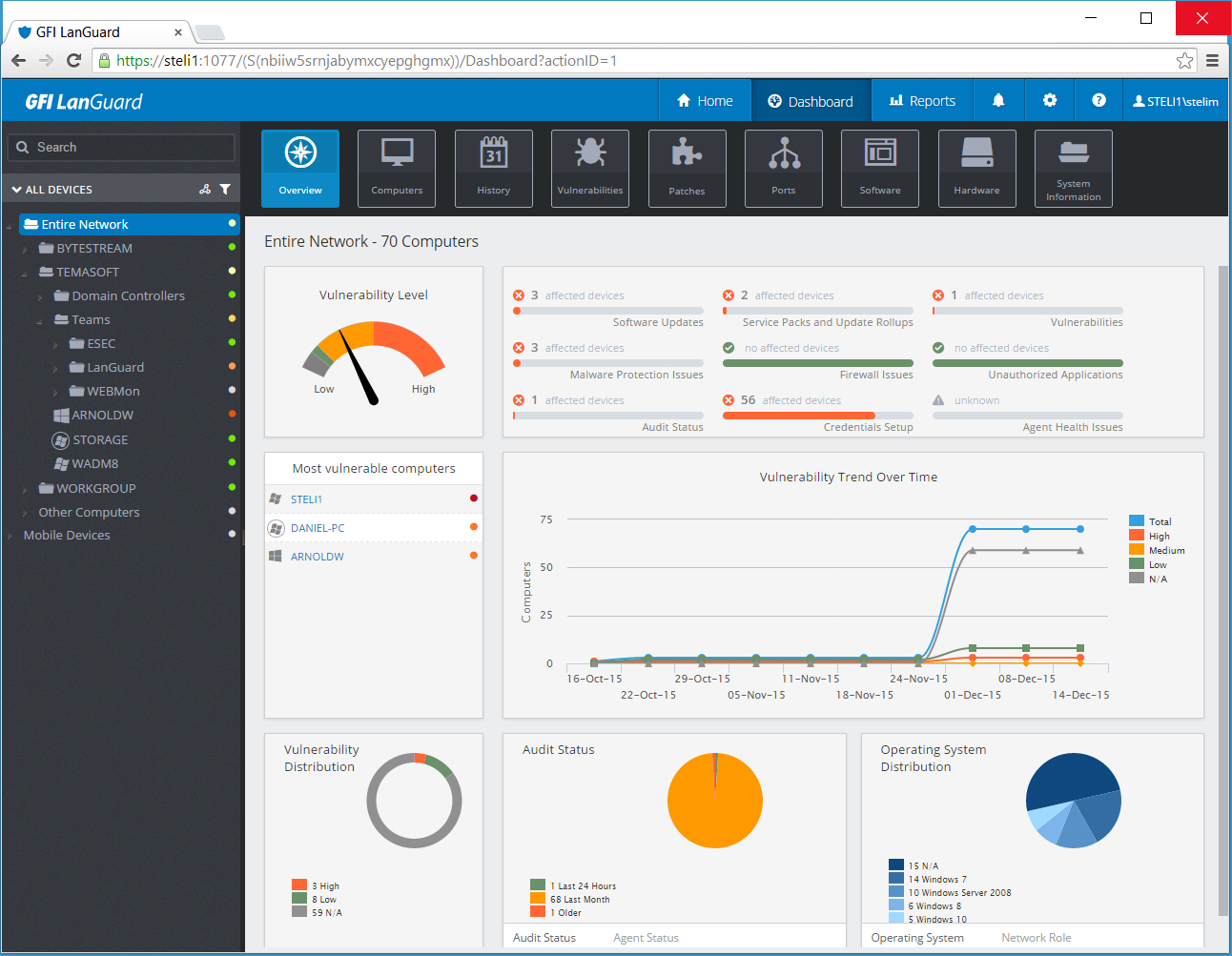1232x956 pixels.
Task: Open the Hardware view icon
Action: 976,168
